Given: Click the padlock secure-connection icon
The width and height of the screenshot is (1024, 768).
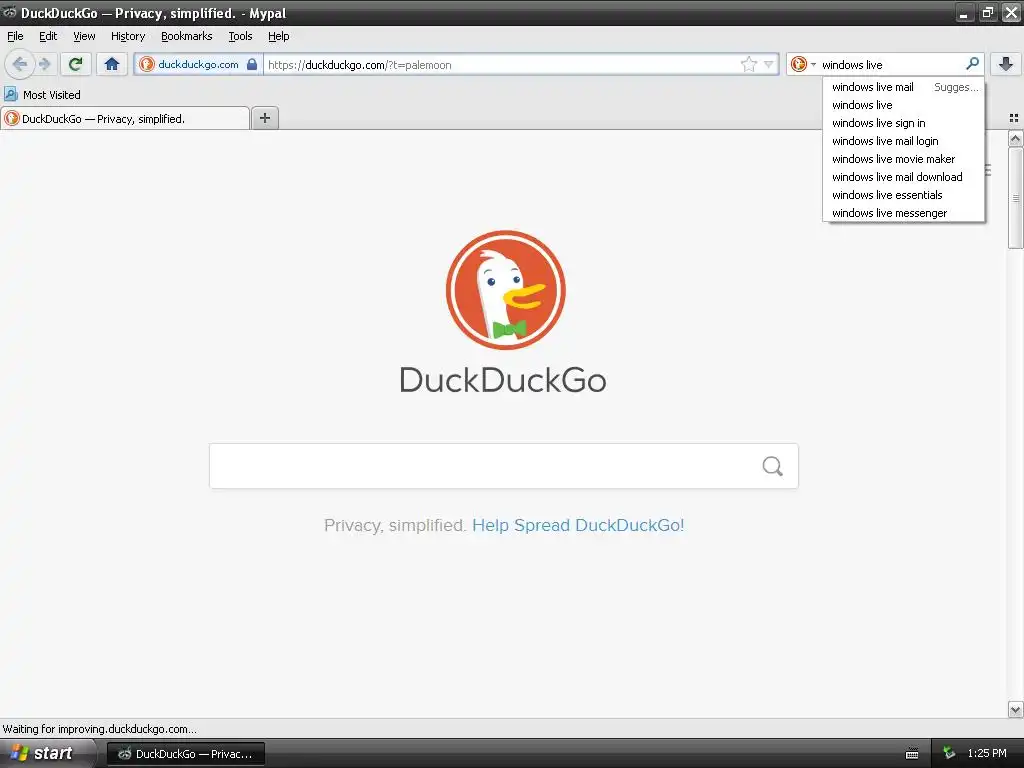Looking at the screenshot, I should 252,64.
